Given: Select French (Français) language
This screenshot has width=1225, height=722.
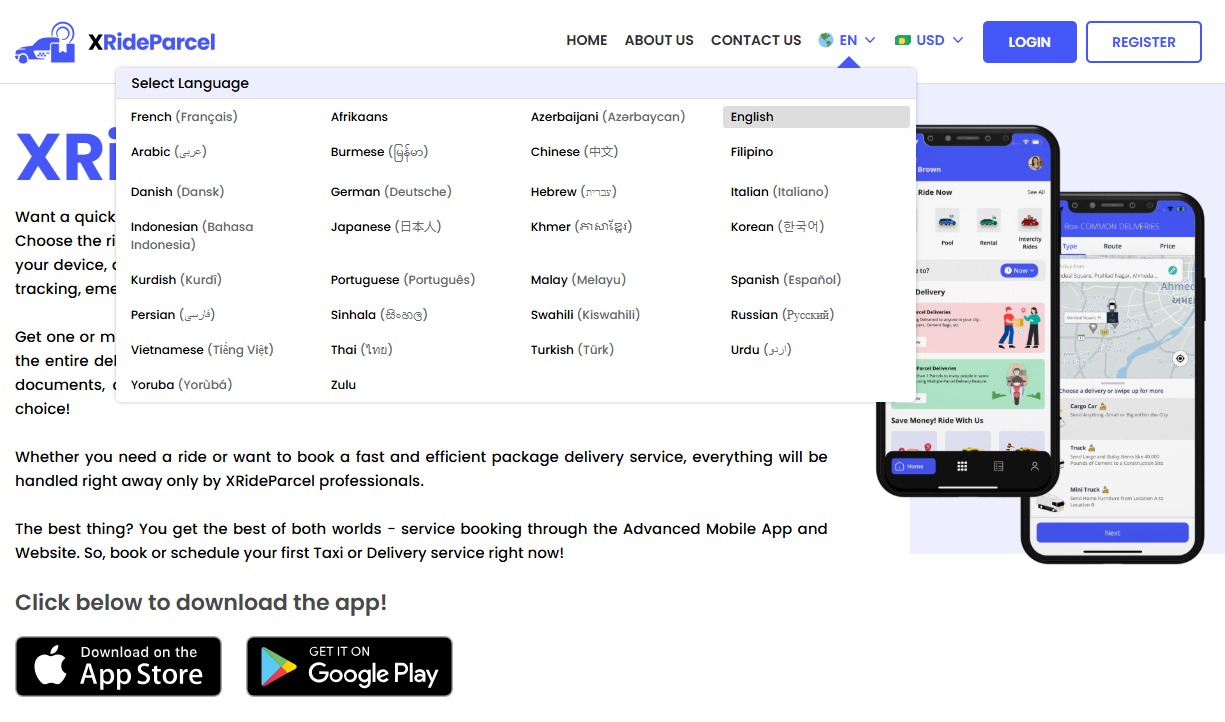Looking at the screenshot, I should coord(184,117).
